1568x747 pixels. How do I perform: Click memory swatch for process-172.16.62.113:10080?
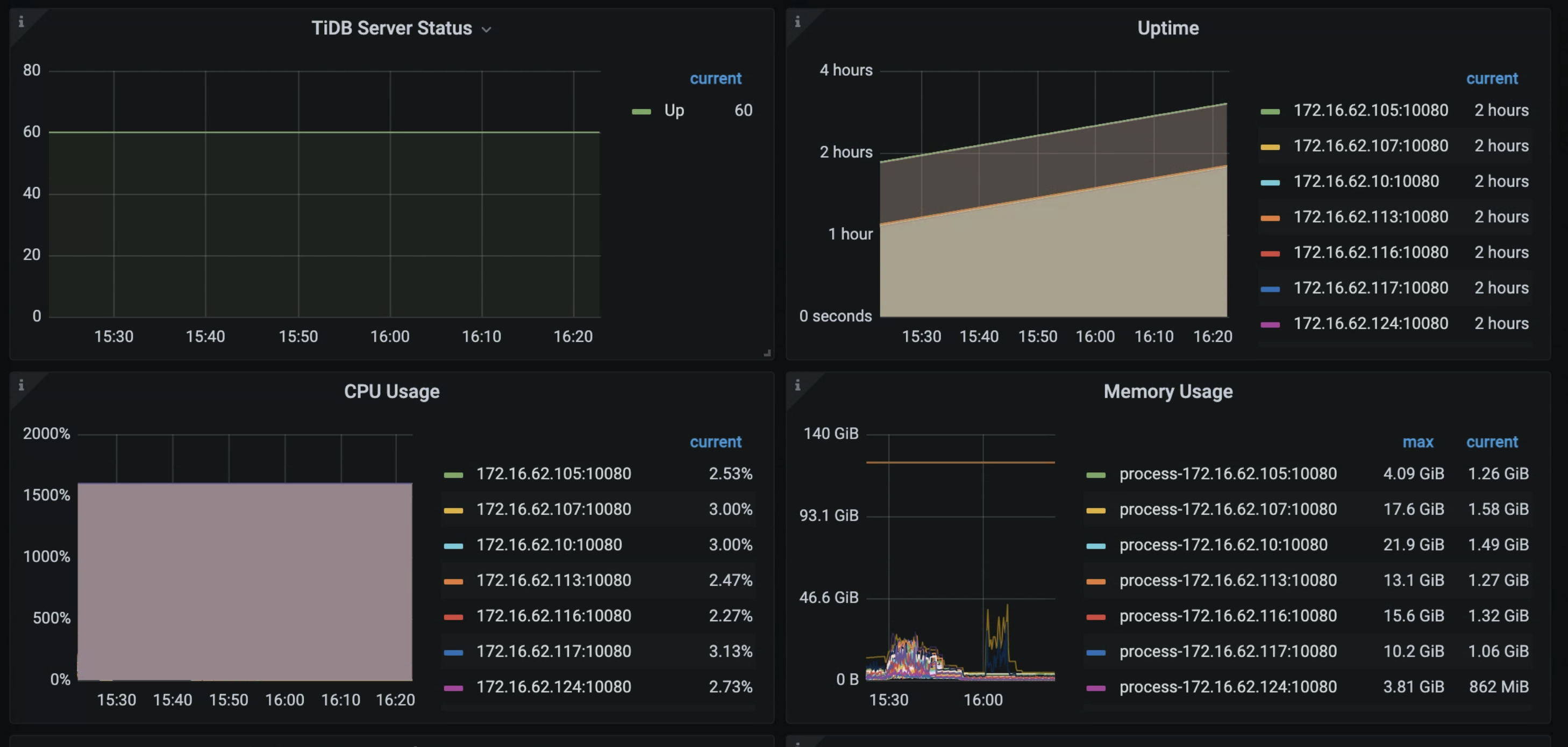1096,581
